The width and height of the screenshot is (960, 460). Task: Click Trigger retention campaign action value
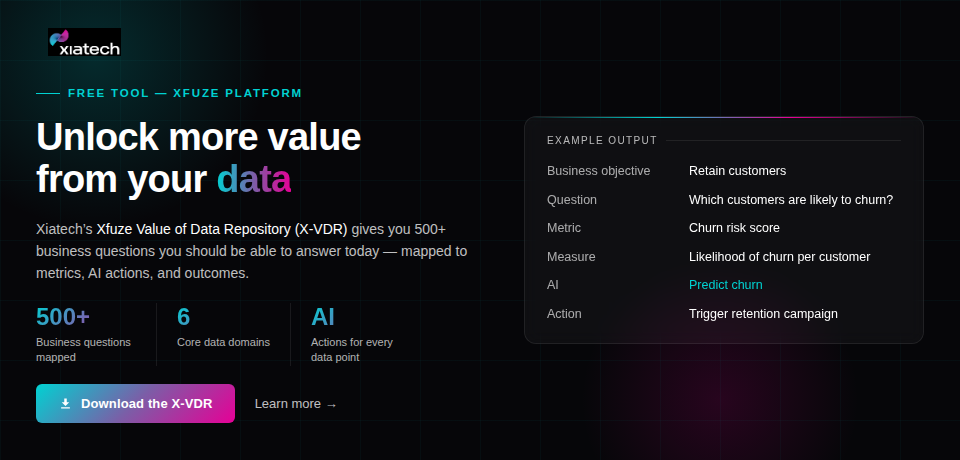coord(763,314)
